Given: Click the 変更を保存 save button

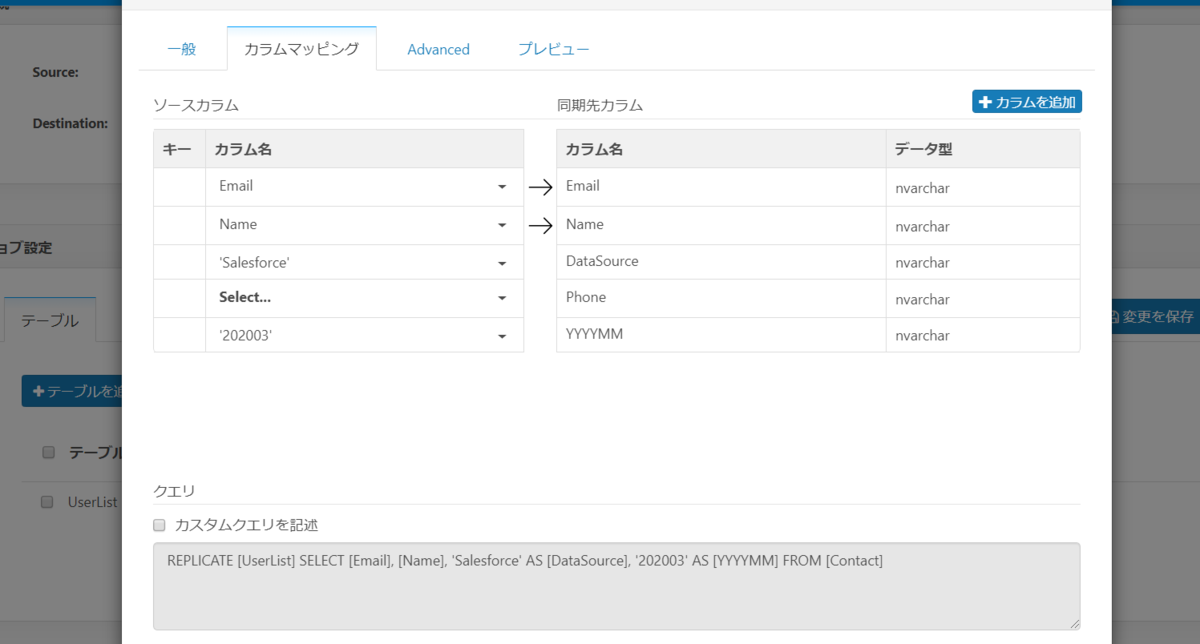Looking at the screenshot, I should coord(1153,316).
